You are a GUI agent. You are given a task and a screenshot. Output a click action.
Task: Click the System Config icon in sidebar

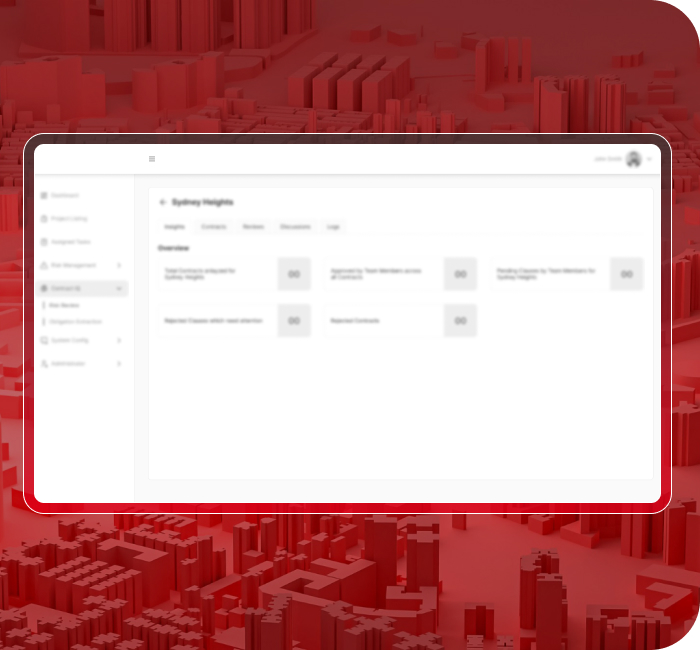click(44, 341)
